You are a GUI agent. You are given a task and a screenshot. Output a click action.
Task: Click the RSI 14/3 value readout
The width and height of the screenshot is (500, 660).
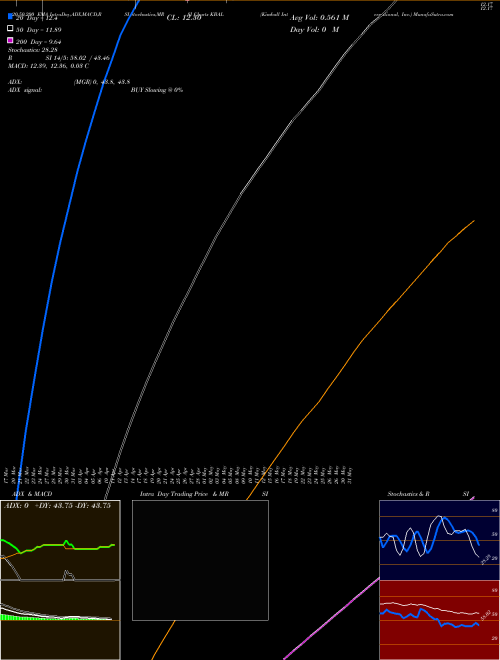[x=78, y=58]
